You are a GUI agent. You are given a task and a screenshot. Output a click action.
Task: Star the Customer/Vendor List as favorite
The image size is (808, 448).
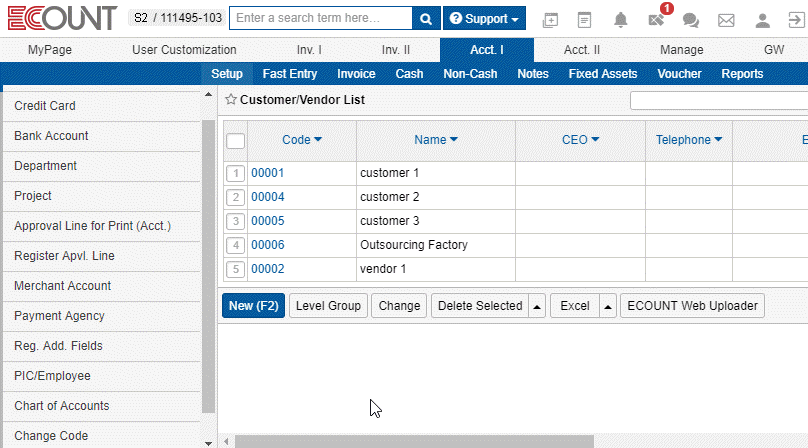[230, 100]
